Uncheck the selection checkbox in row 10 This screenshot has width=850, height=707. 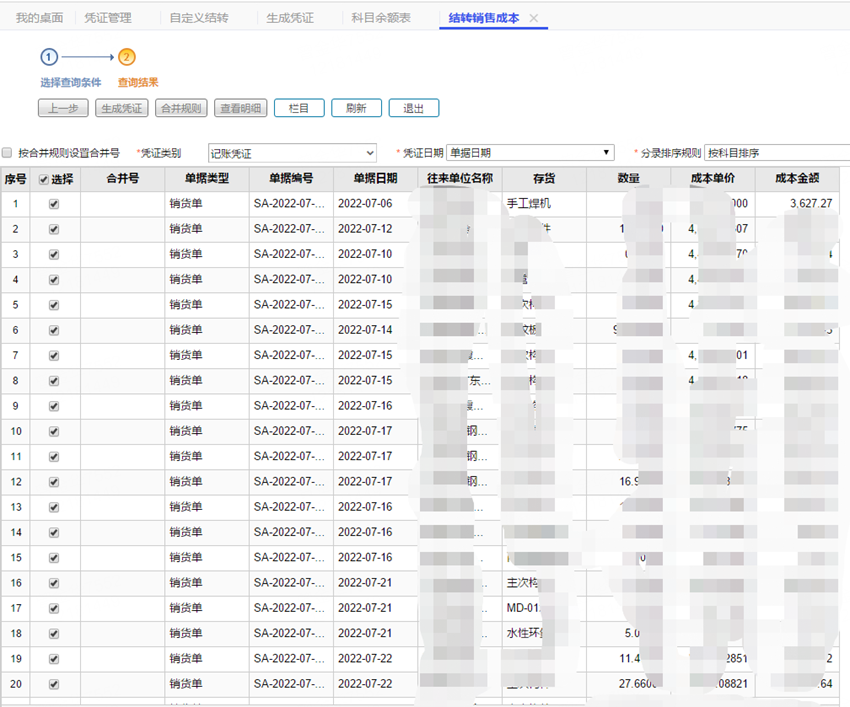click(x=54, y=432)
